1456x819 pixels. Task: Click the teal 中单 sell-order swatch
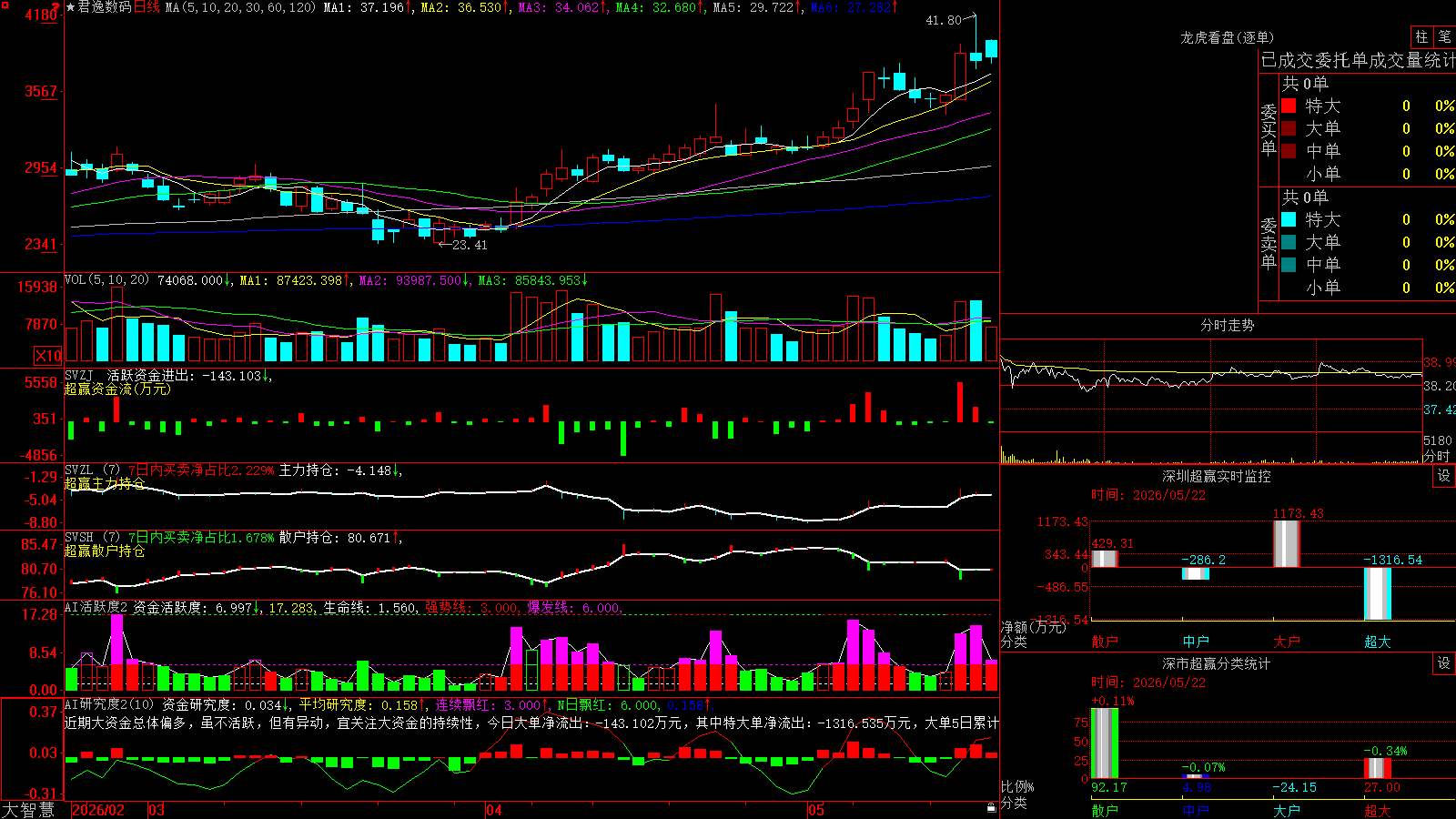[x=1289, y=265]
